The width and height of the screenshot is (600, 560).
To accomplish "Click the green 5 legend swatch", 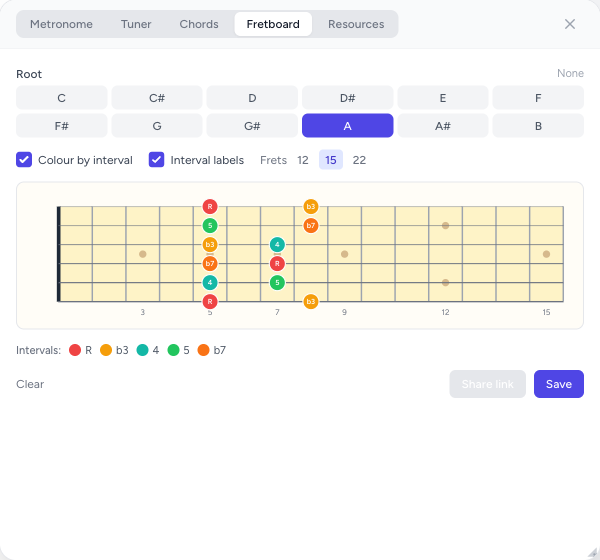I will click(173, 350).
